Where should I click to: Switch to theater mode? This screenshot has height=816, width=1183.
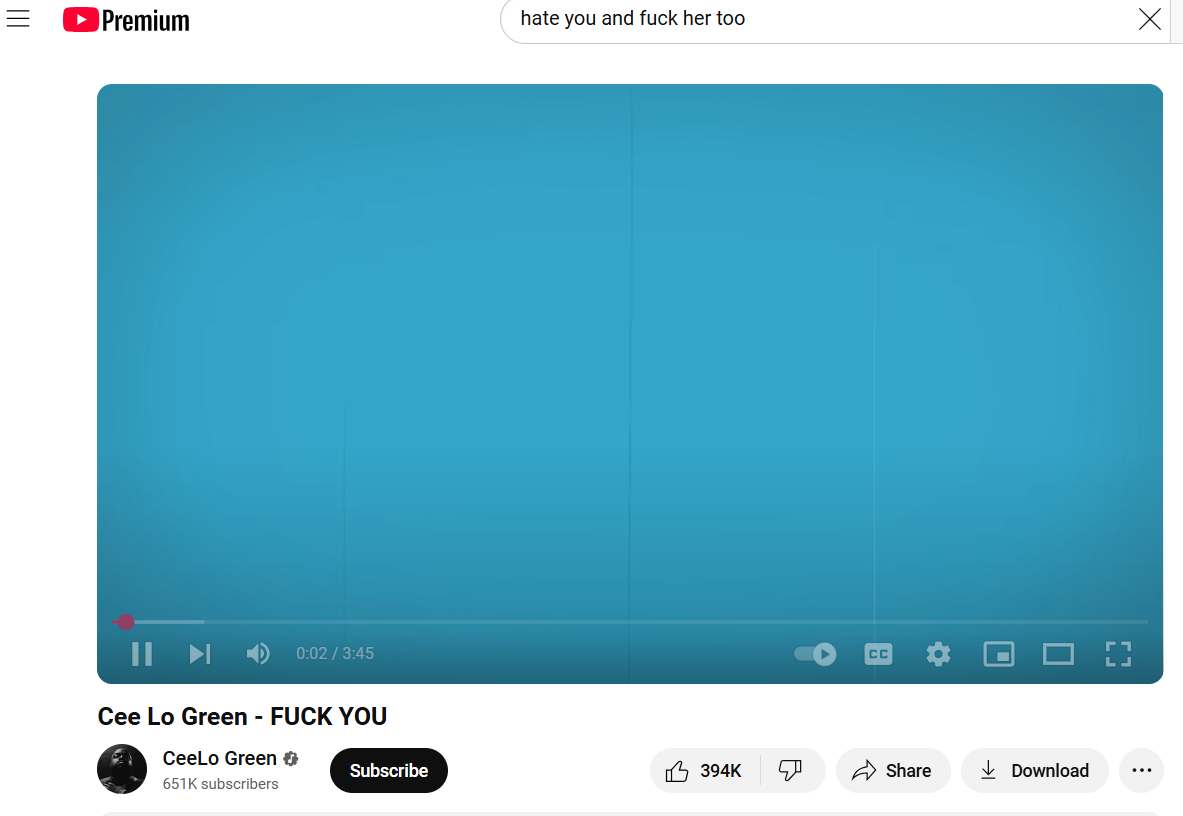[x=1059, y=654]
